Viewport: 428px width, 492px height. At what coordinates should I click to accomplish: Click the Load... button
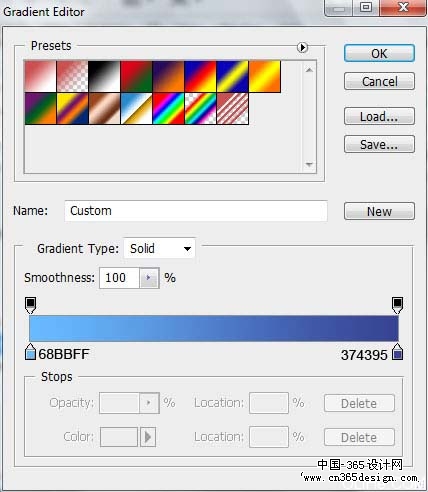click(x=379, y=116)
